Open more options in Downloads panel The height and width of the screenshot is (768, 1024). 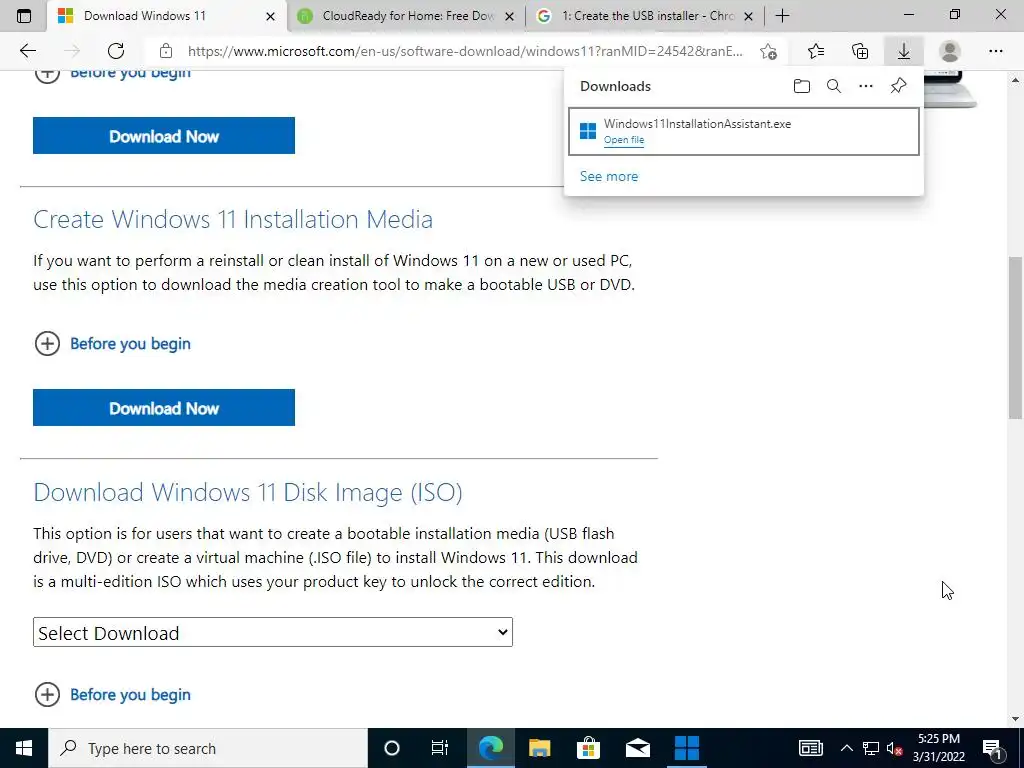point(866,86)
